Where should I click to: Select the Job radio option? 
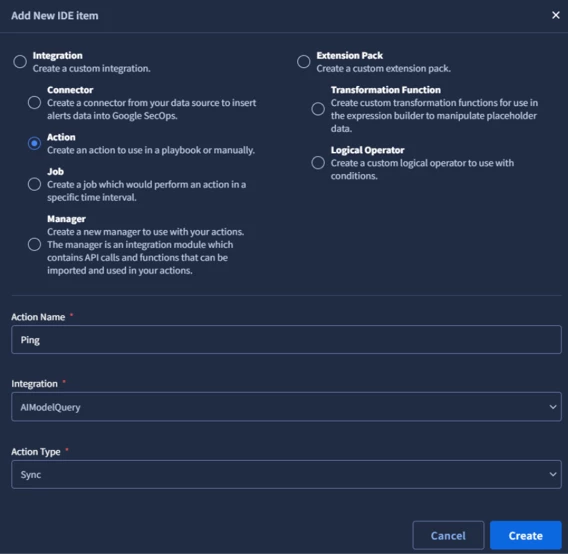click(x=34, y=184)
